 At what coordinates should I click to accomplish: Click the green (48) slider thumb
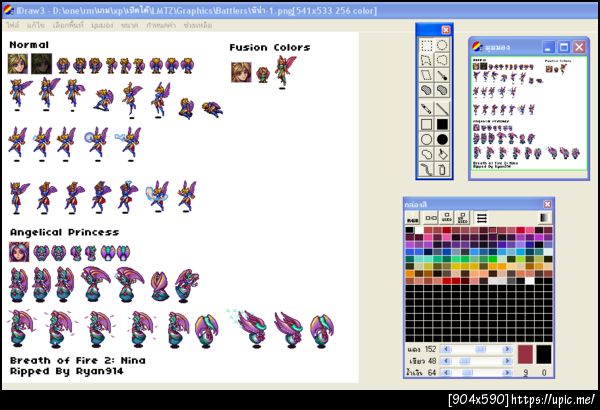(x=464, y=361)
